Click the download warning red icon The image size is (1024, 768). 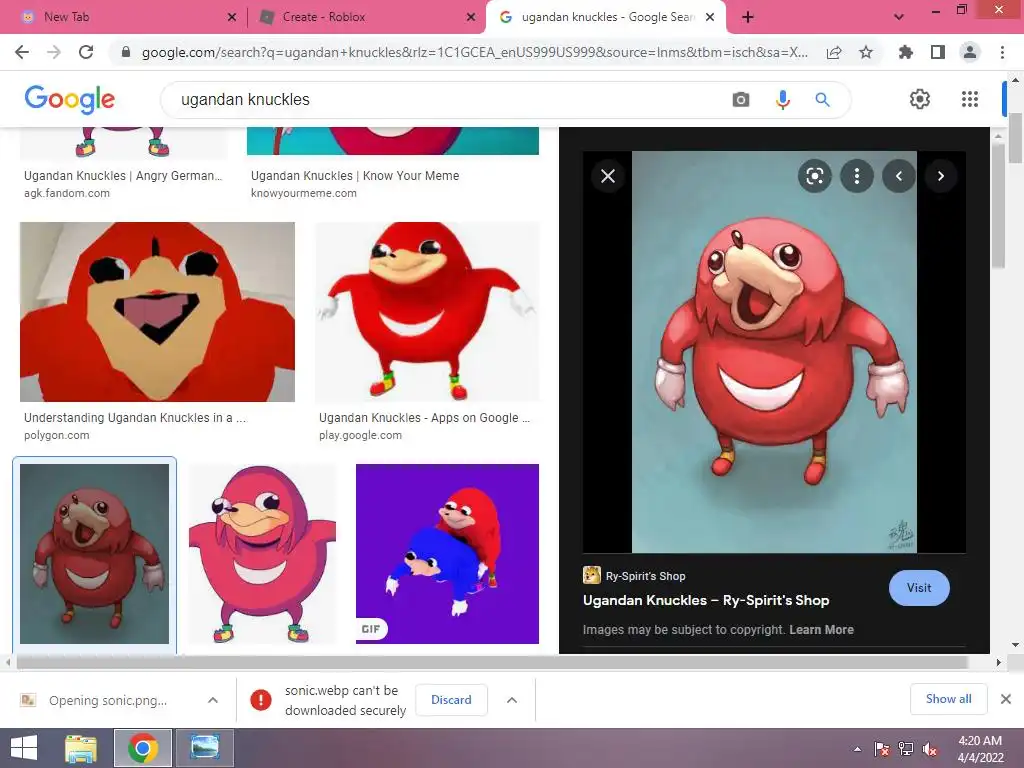coord(261,699)
